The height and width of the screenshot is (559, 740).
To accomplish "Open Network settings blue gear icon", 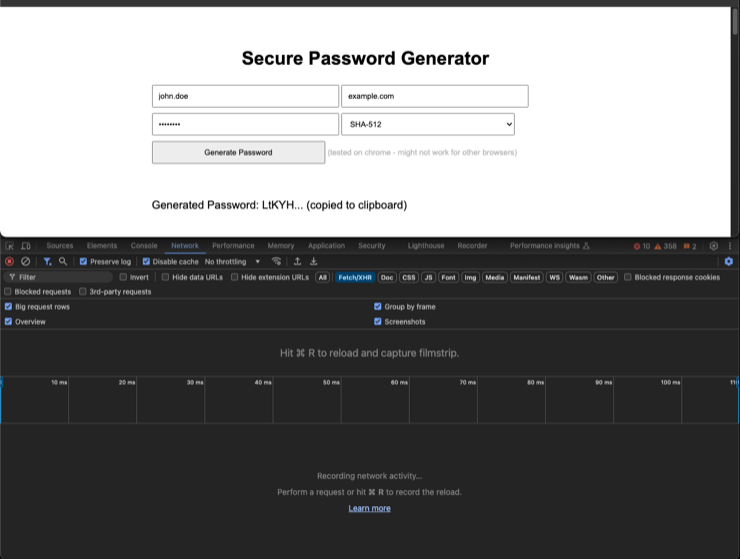I will (x=728, y=261).
